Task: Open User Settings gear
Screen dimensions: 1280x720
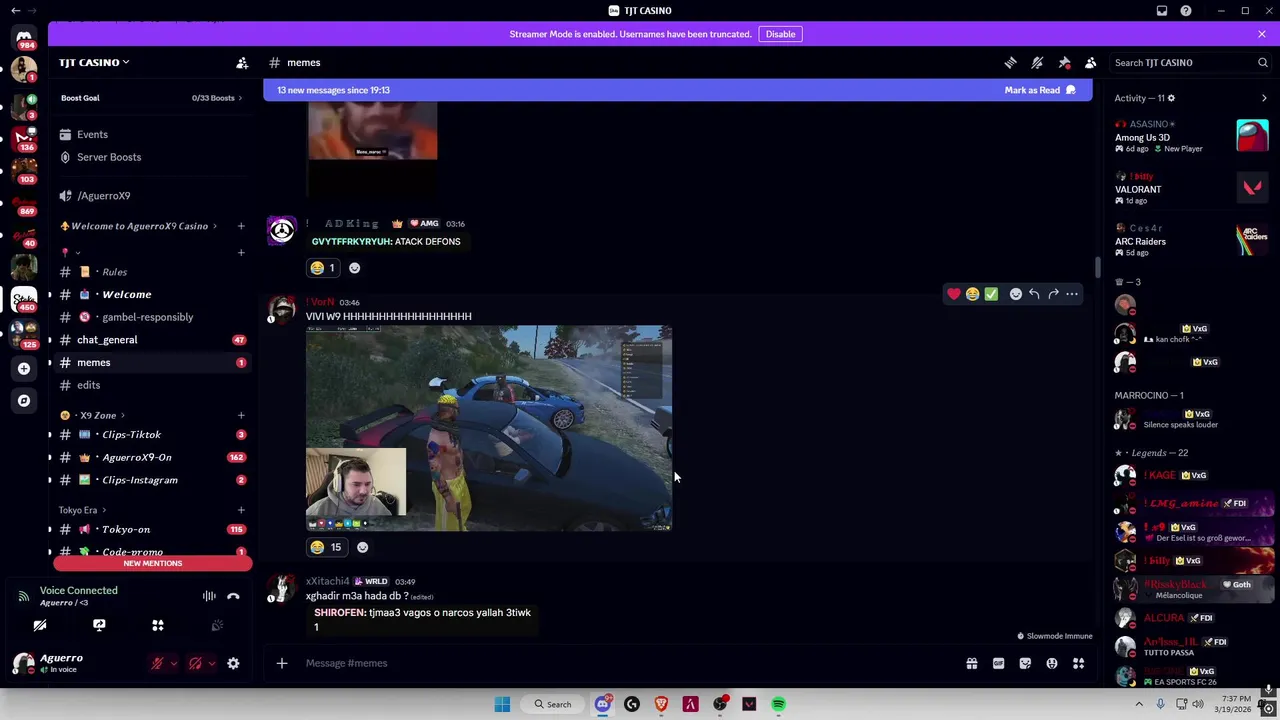Action: click(233, 663)
